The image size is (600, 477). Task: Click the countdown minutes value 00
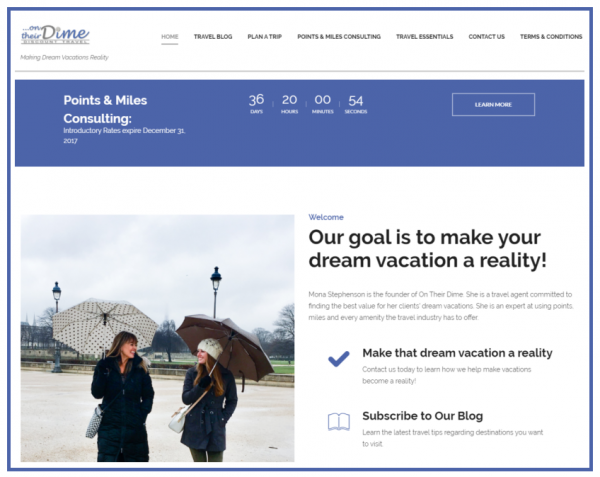coord(323,100)
